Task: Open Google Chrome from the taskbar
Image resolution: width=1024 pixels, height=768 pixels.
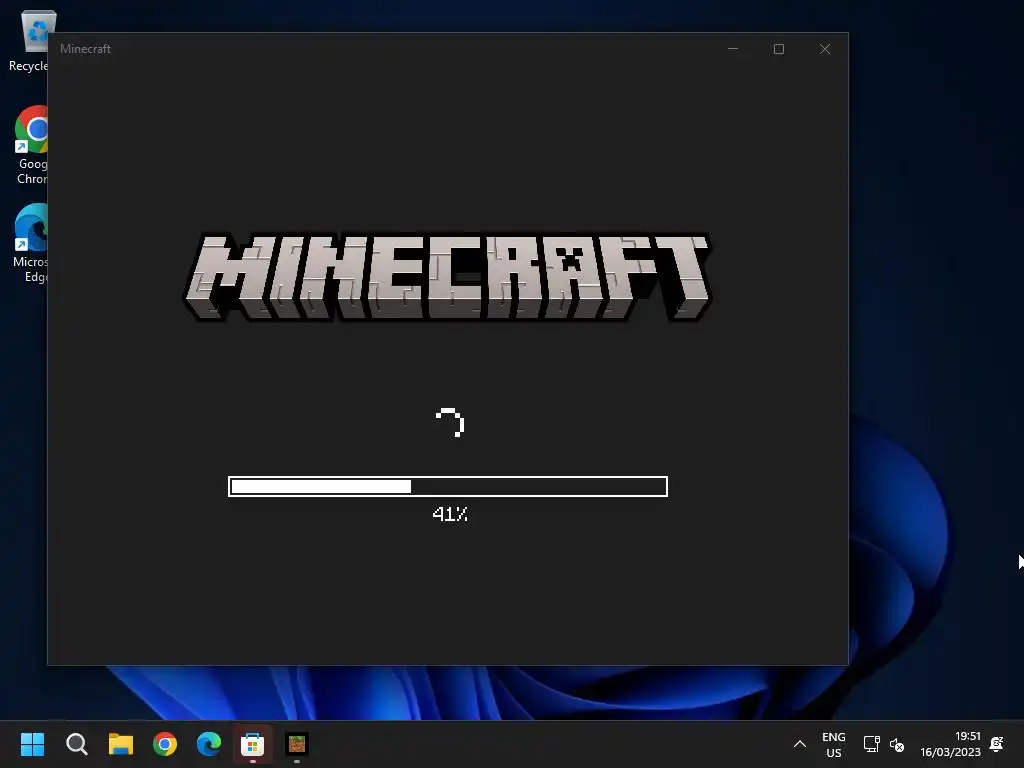Action: point(165,744)
